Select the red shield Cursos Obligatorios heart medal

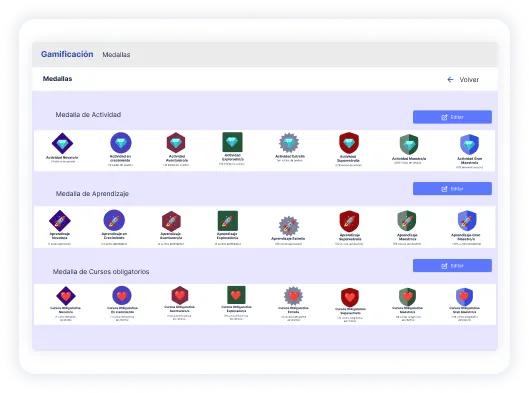pos(350,297)
